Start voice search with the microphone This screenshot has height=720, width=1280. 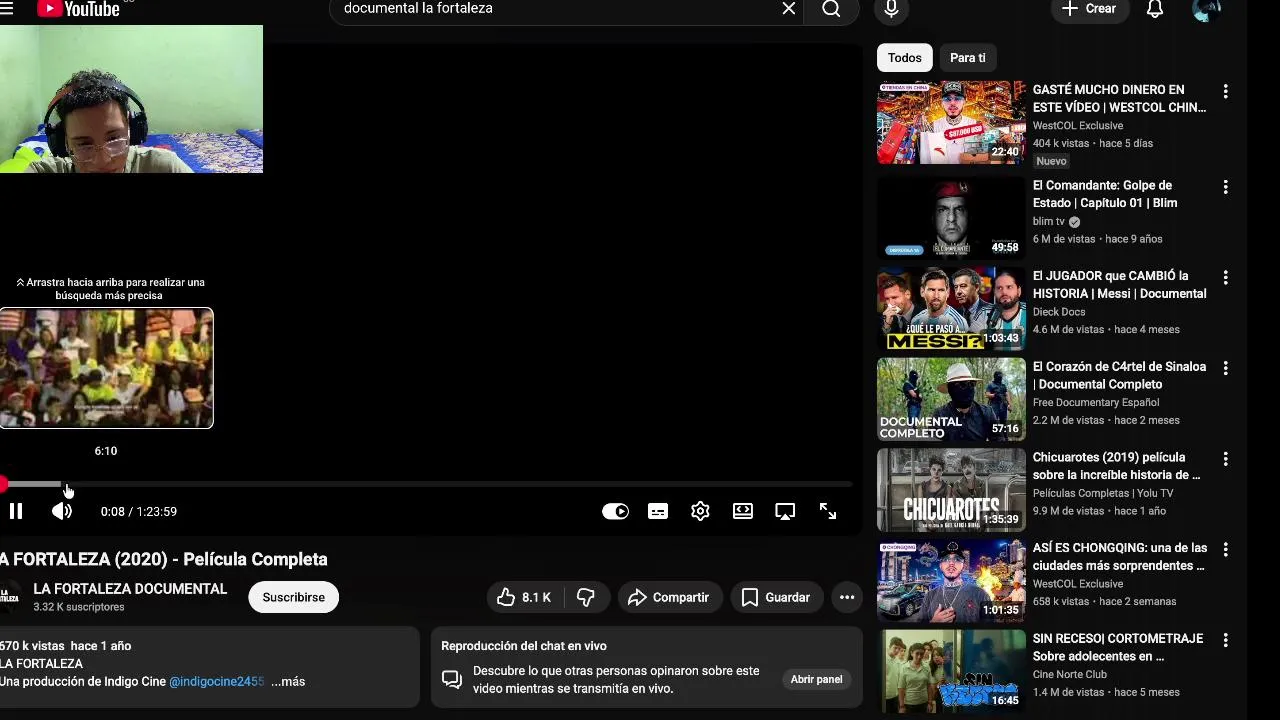coord(891,9)
